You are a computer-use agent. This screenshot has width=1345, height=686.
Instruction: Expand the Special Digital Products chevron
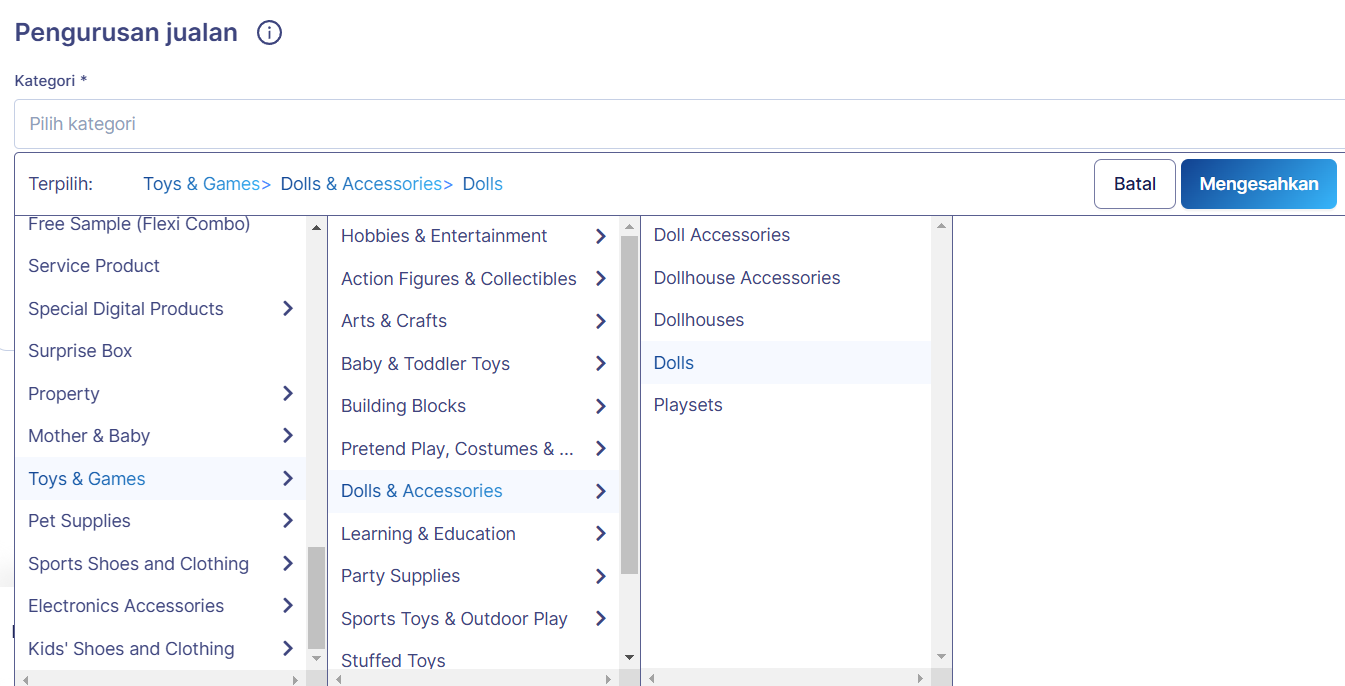(288, 308)
